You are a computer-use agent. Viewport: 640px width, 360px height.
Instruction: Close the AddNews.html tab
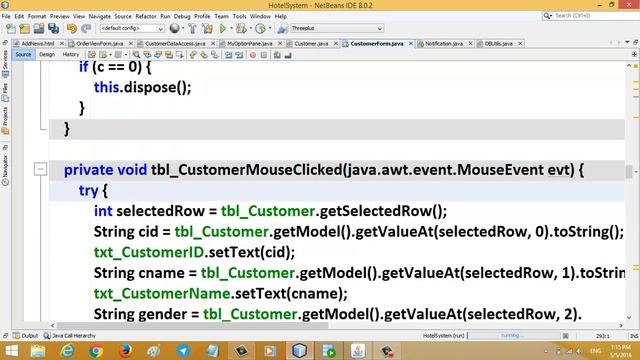(x=62, y=43)
